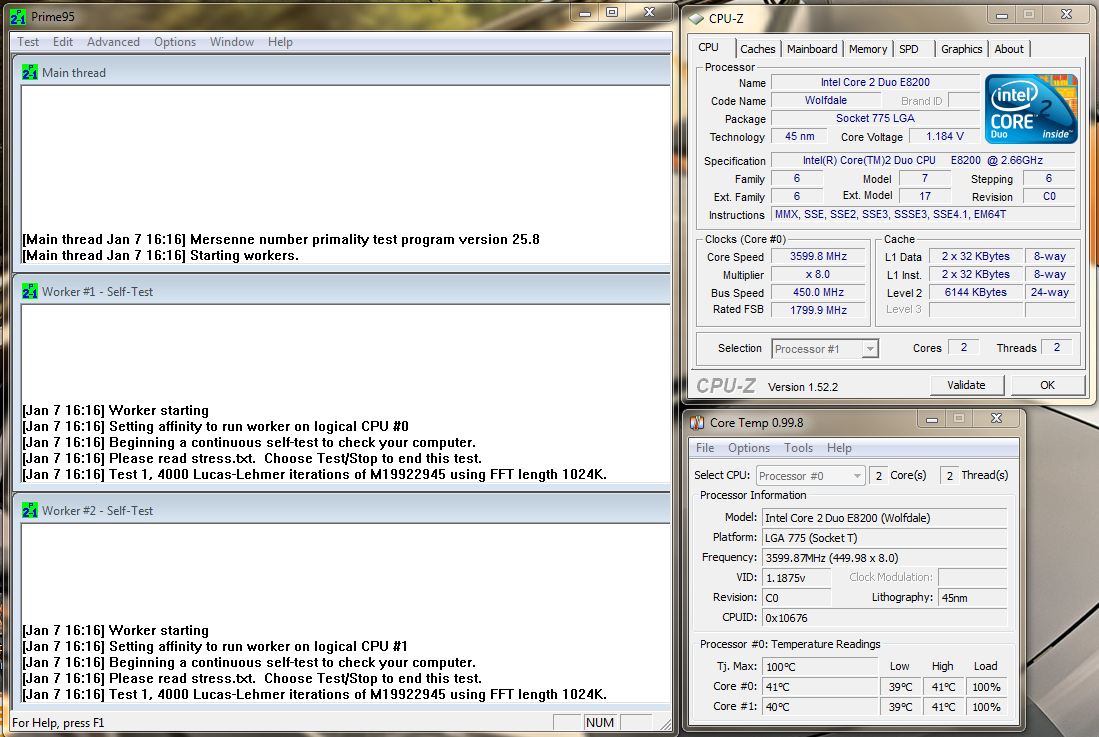
Task: Select the CPU tab in CPU-Z
Action: click(709, 48)
